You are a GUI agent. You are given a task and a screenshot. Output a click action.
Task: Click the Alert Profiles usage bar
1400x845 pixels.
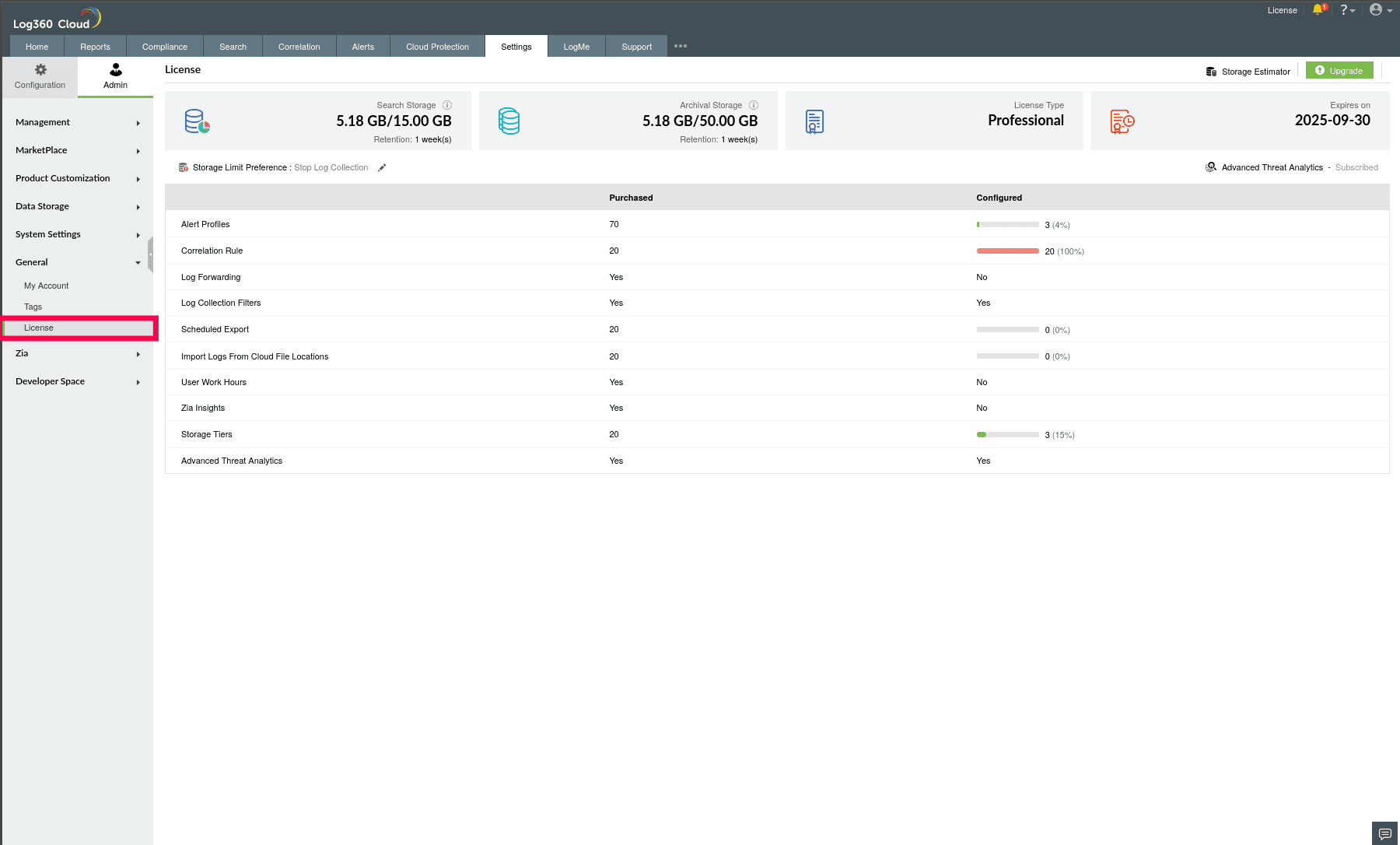pyautogui.click(x=1008, y=225)
